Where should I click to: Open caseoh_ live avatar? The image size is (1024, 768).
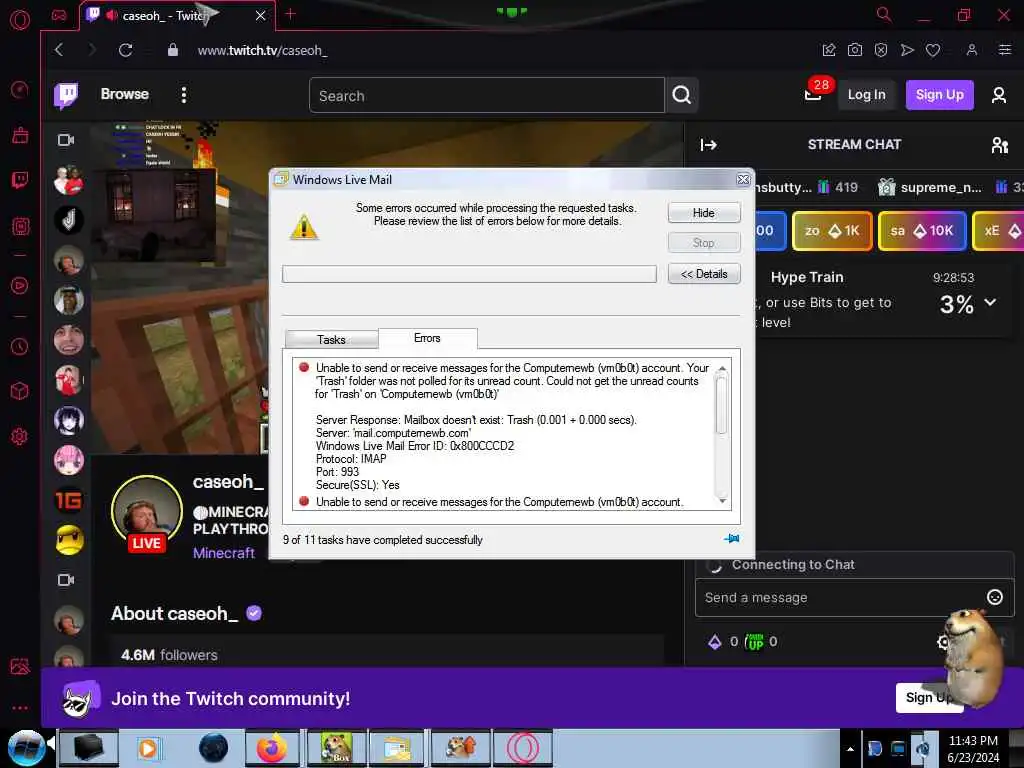click(x=146, y=512)
